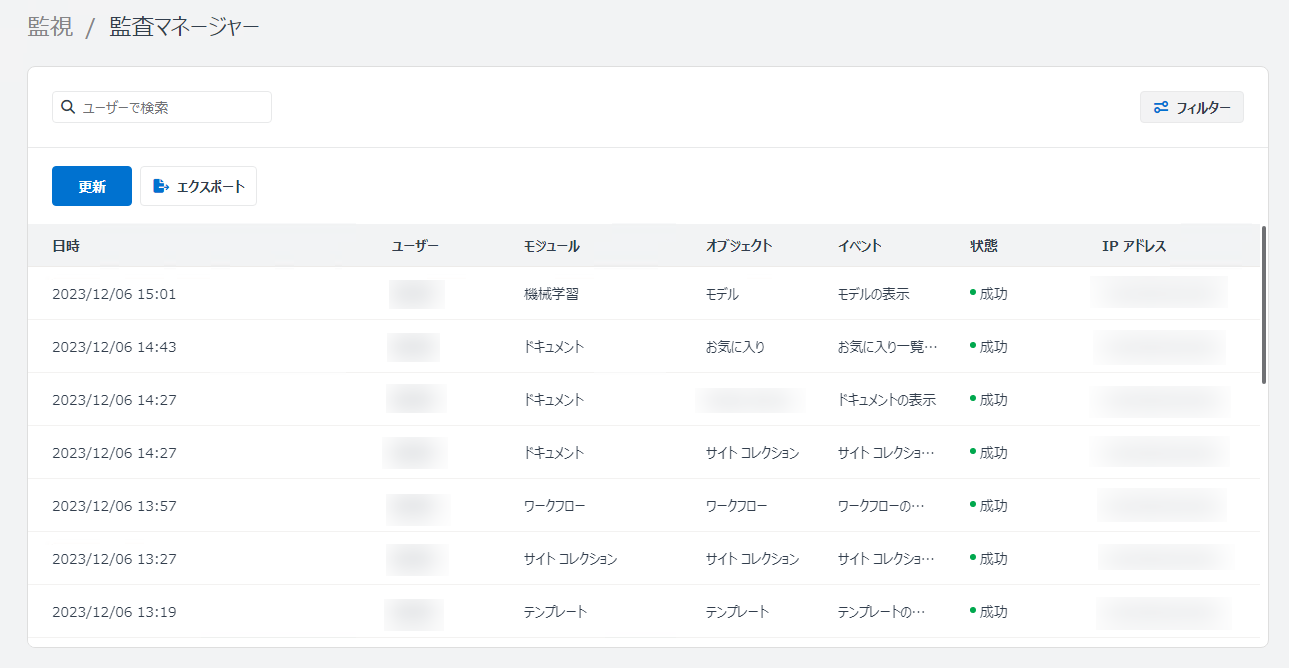Select 監査マネージャー in the breadcrumb

point(181,27)
